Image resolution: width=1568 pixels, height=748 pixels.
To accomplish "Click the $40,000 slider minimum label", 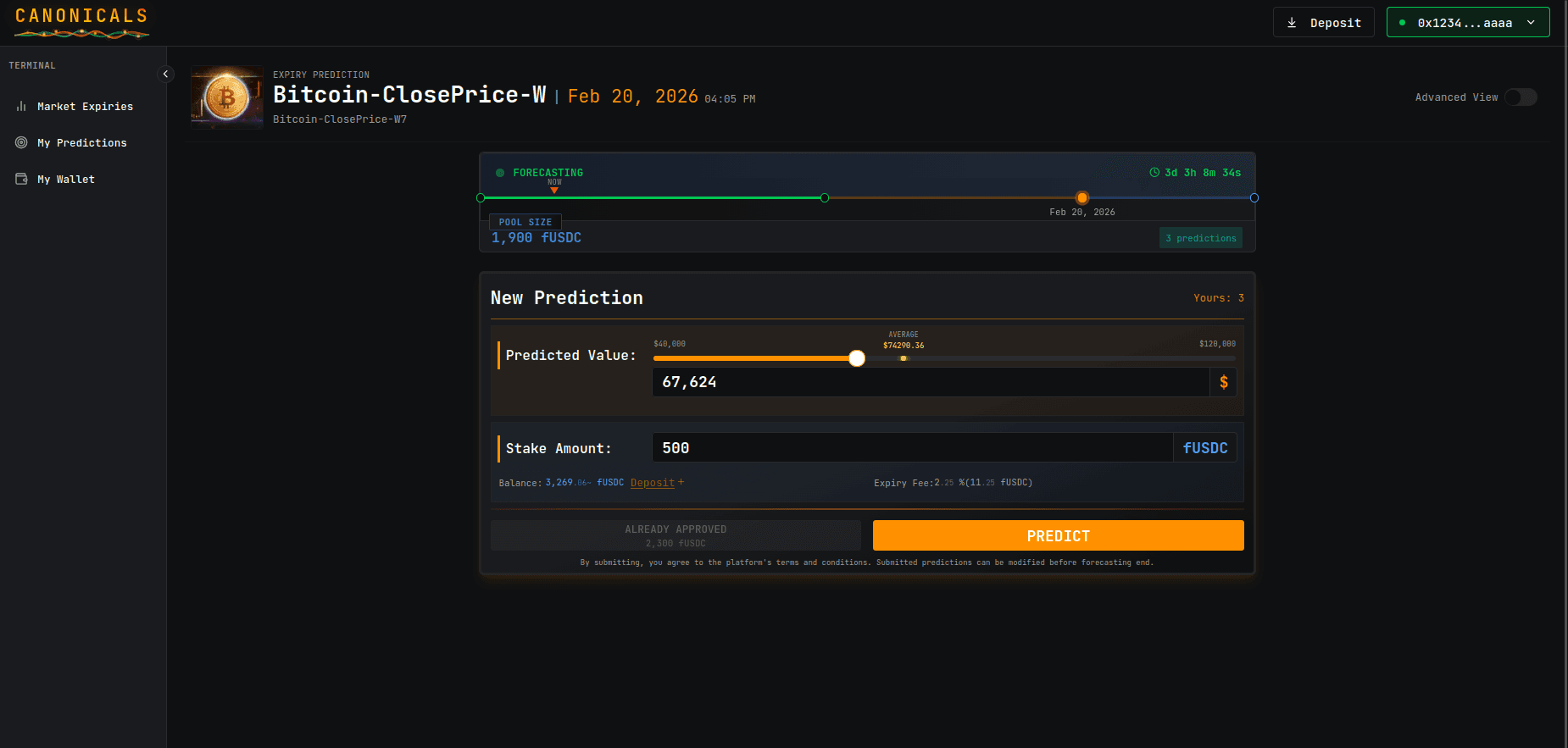I will click(670, 344).
